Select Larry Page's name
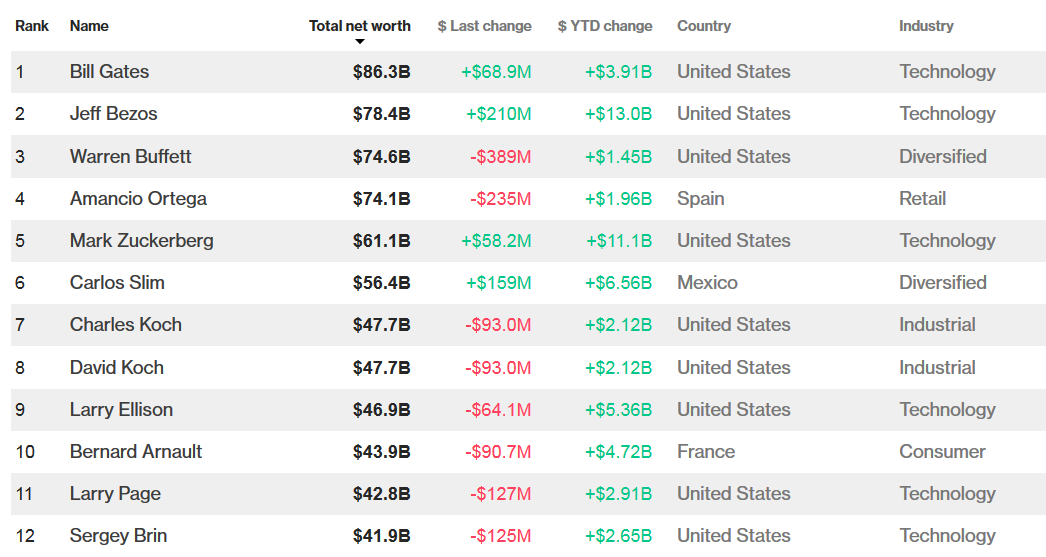The image size is (1046, 557). pos(115,494)
